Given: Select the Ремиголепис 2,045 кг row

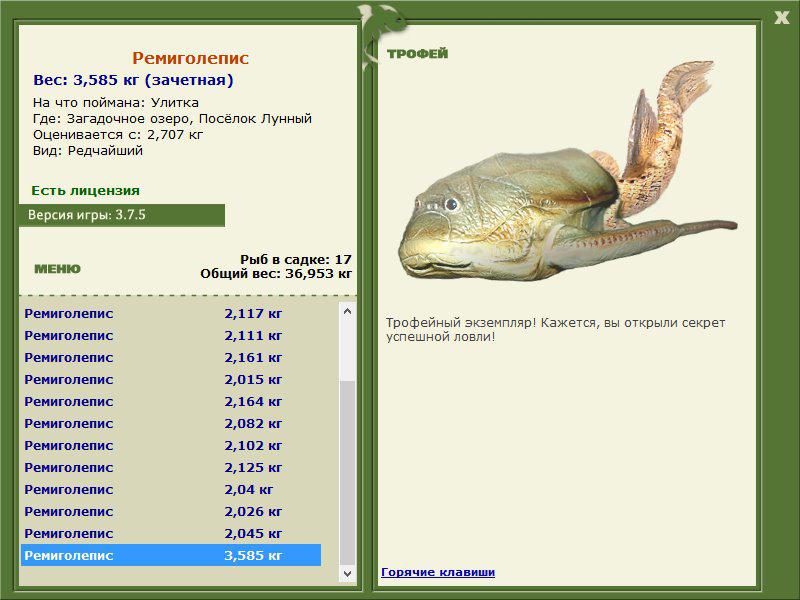Looking at the screenshot, I should pos(171,533).
